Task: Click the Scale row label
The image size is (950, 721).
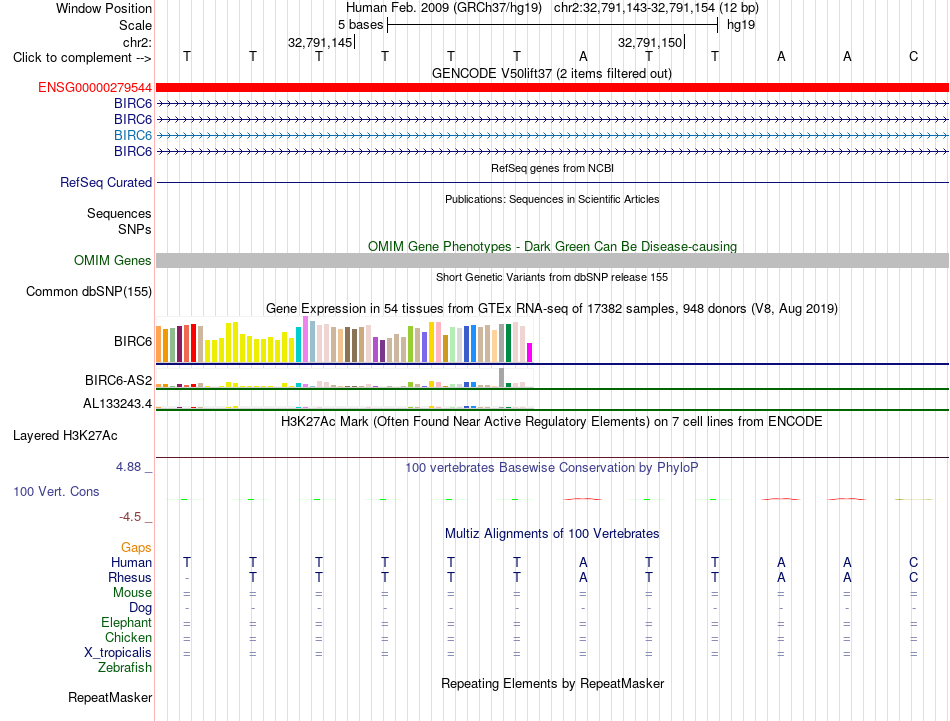Action: coord(135,25)
